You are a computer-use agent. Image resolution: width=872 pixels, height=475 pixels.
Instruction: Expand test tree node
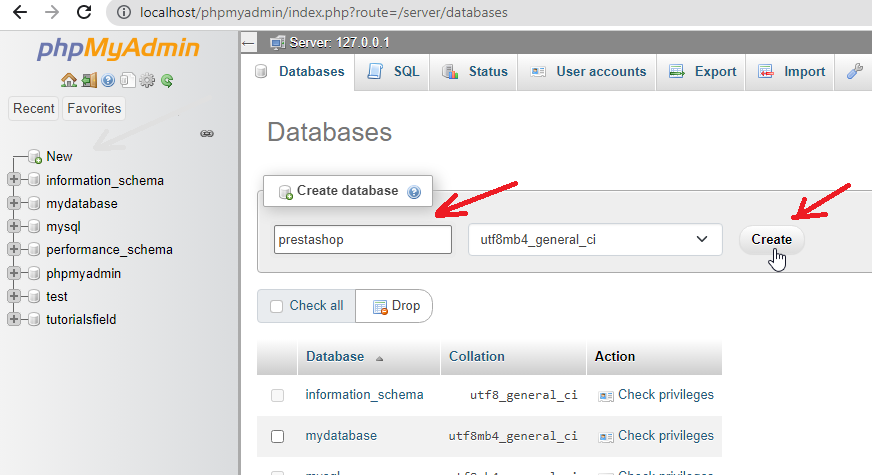pos(14,296)
